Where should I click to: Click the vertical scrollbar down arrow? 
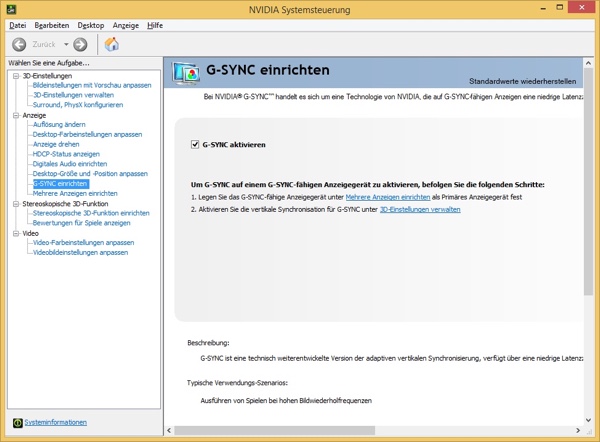point(588,420)
